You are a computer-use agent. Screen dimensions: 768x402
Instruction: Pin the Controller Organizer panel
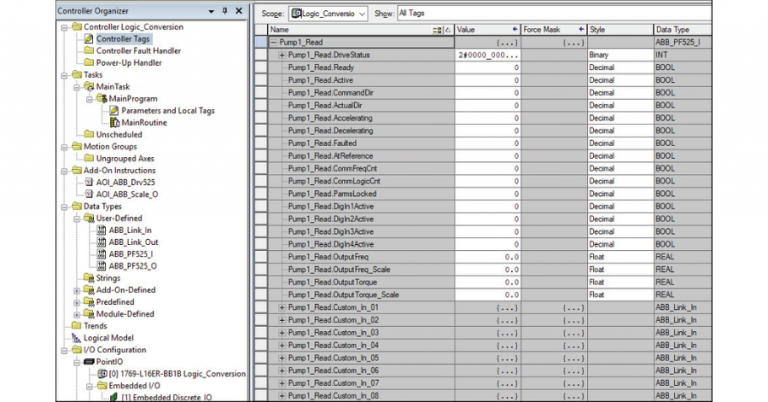[225, 11]
